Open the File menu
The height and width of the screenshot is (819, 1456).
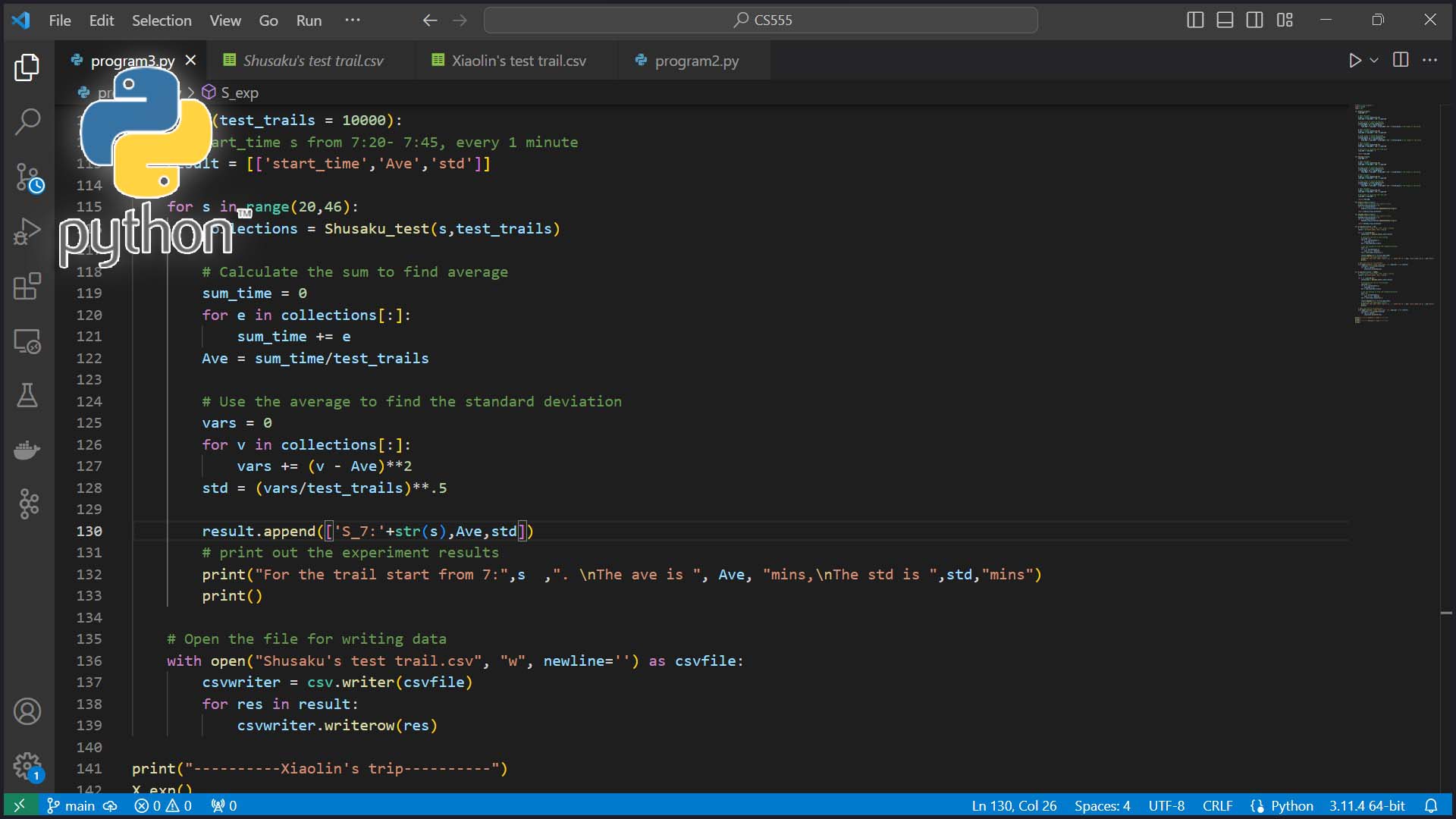(60, 20)
